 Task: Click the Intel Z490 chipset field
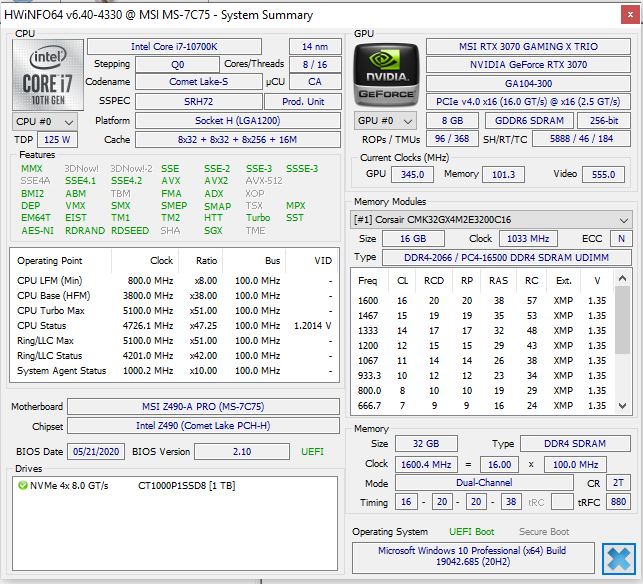pyautogui.click(x=203, y=426)
